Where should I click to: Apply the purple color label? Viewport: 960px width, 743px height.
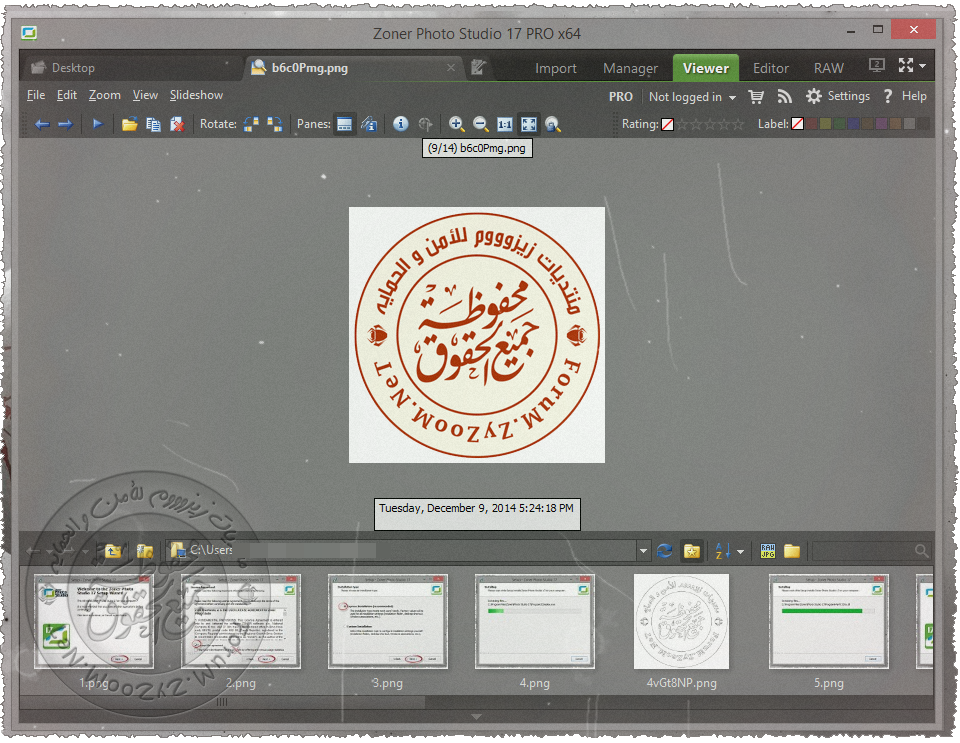tap(882, 124)
